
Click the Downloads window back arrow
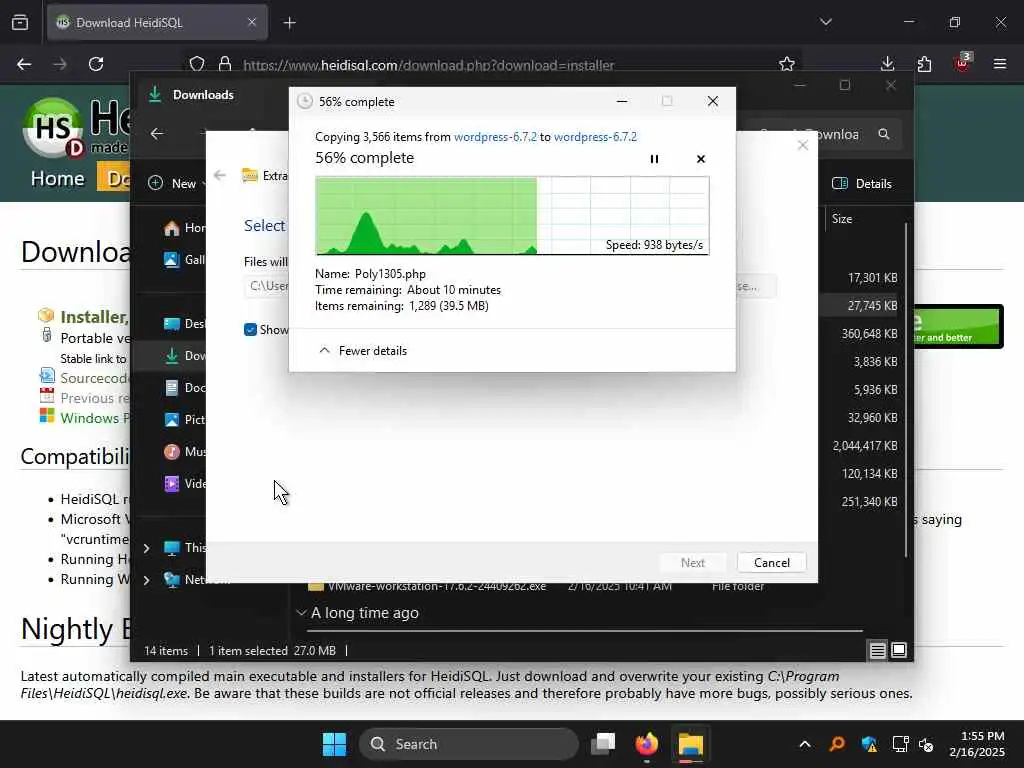pyautogui.click(x=157, y=134)
